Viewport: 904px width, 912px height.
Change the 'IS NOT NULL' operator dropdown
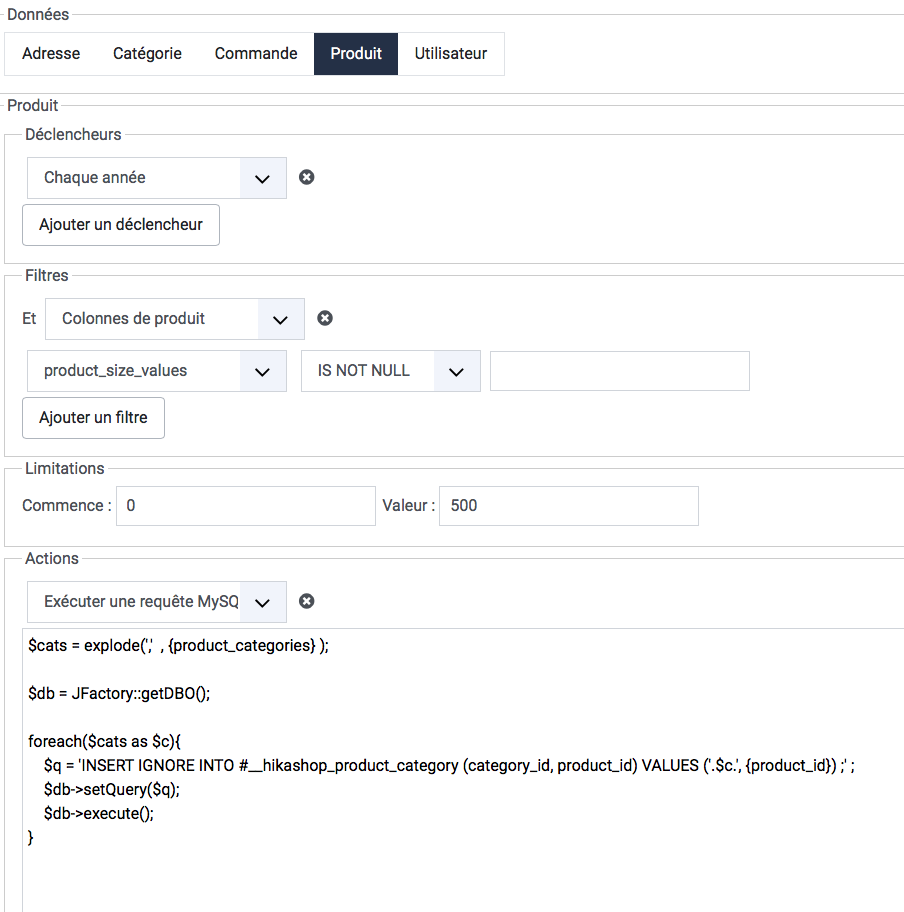[456, 371]
